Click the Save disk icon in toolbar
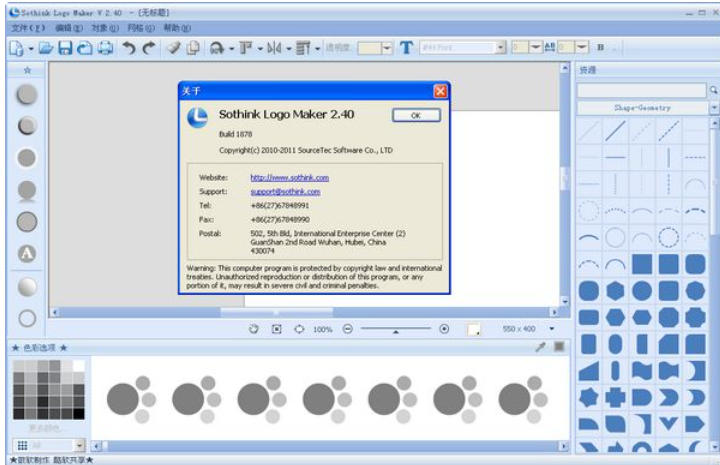This screenshot has height=465, width=720. (65, 47)
